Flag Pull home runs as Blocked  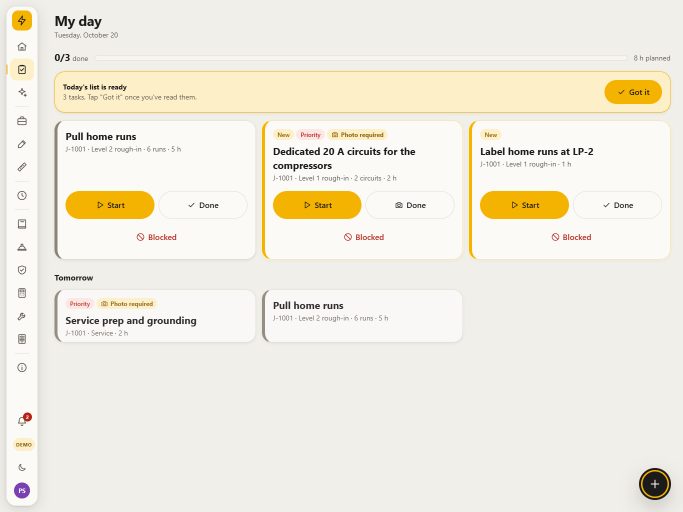click(156, 237)
